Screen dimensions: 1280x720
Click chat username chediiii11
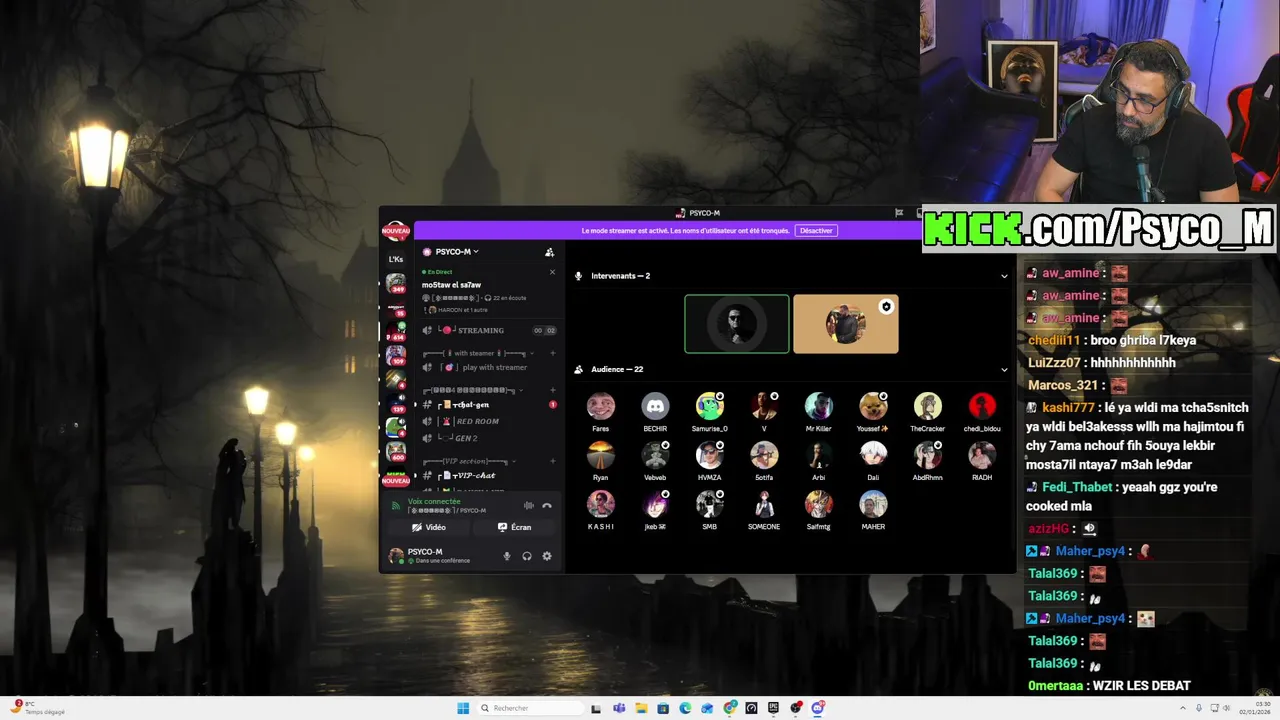[x=1054, y=340]
